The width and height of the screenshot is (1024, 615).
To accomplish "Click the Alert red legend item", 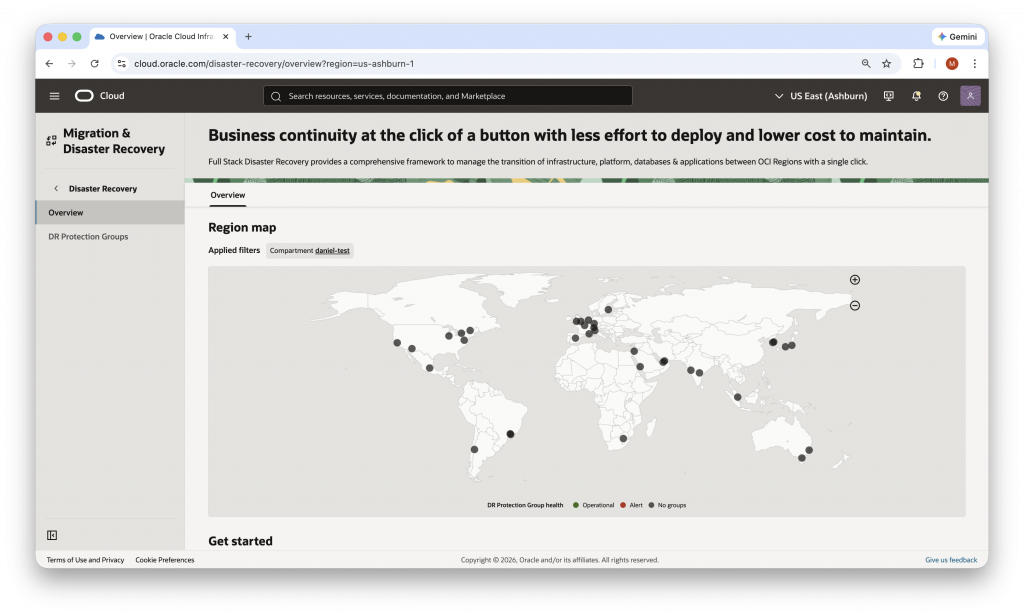I will 631,505.
